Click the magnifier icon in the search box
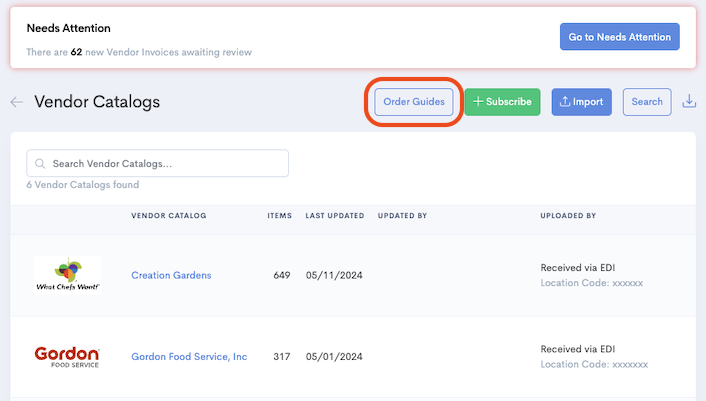This screenshot has height=401, width=706. [x=40, y=164]
